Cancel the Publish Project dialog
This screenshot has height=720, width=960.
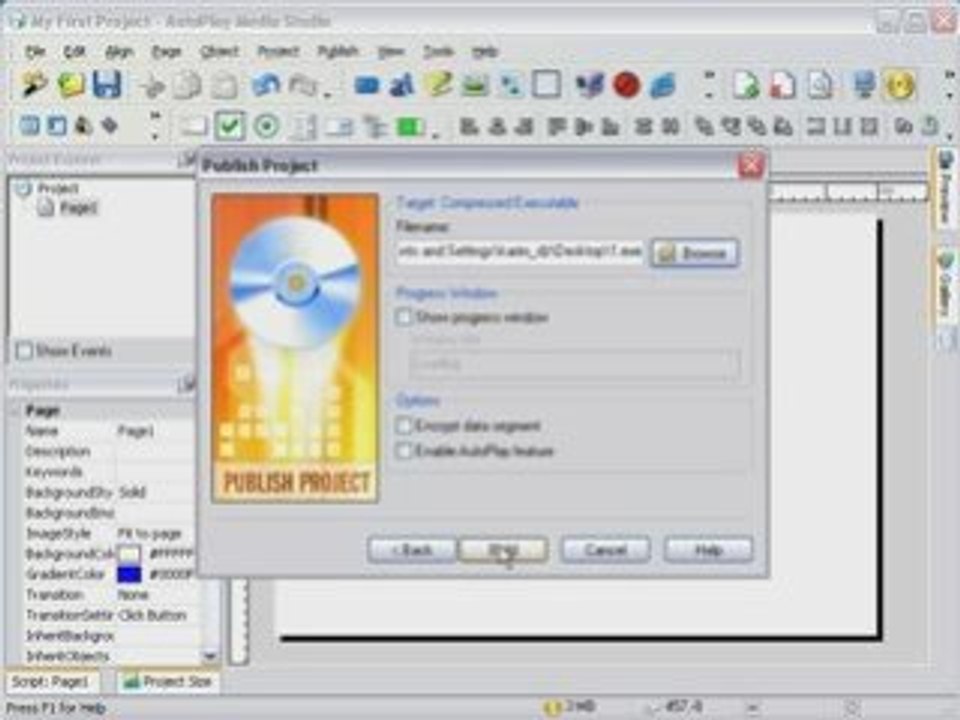[605, 550]
